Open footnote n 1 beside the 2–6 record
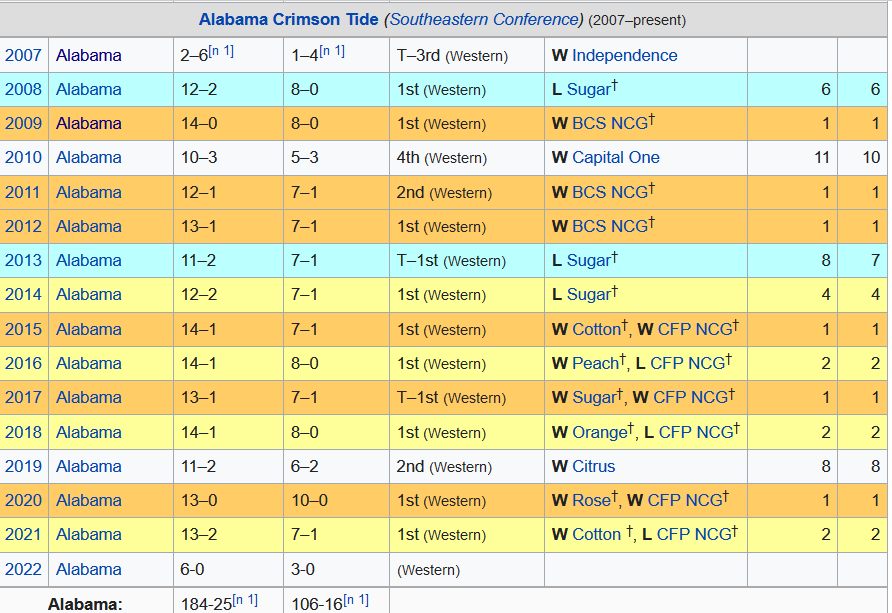 point(221,51)
